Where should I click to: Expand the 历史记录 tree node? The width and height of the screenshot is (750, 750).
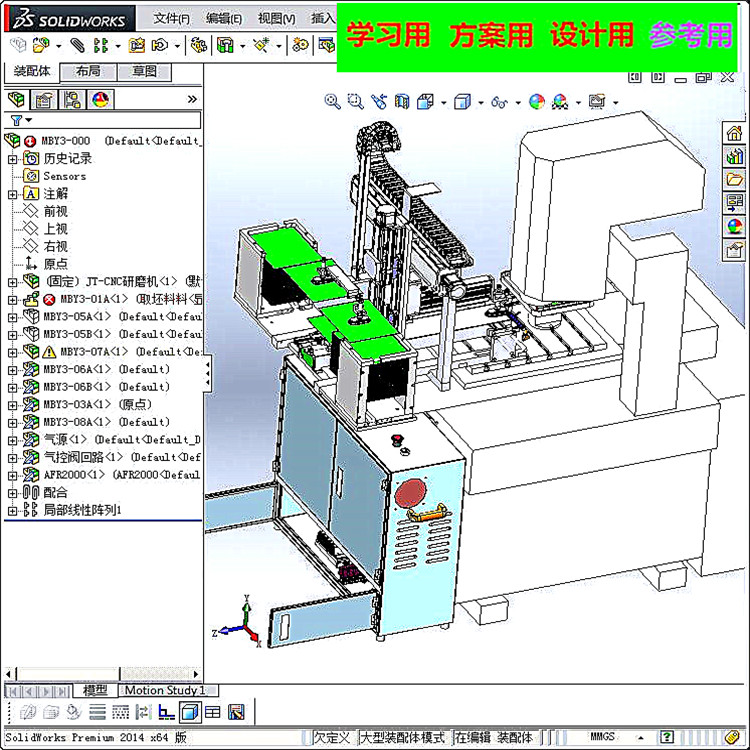pyautogui.click(x=12, y=159)
